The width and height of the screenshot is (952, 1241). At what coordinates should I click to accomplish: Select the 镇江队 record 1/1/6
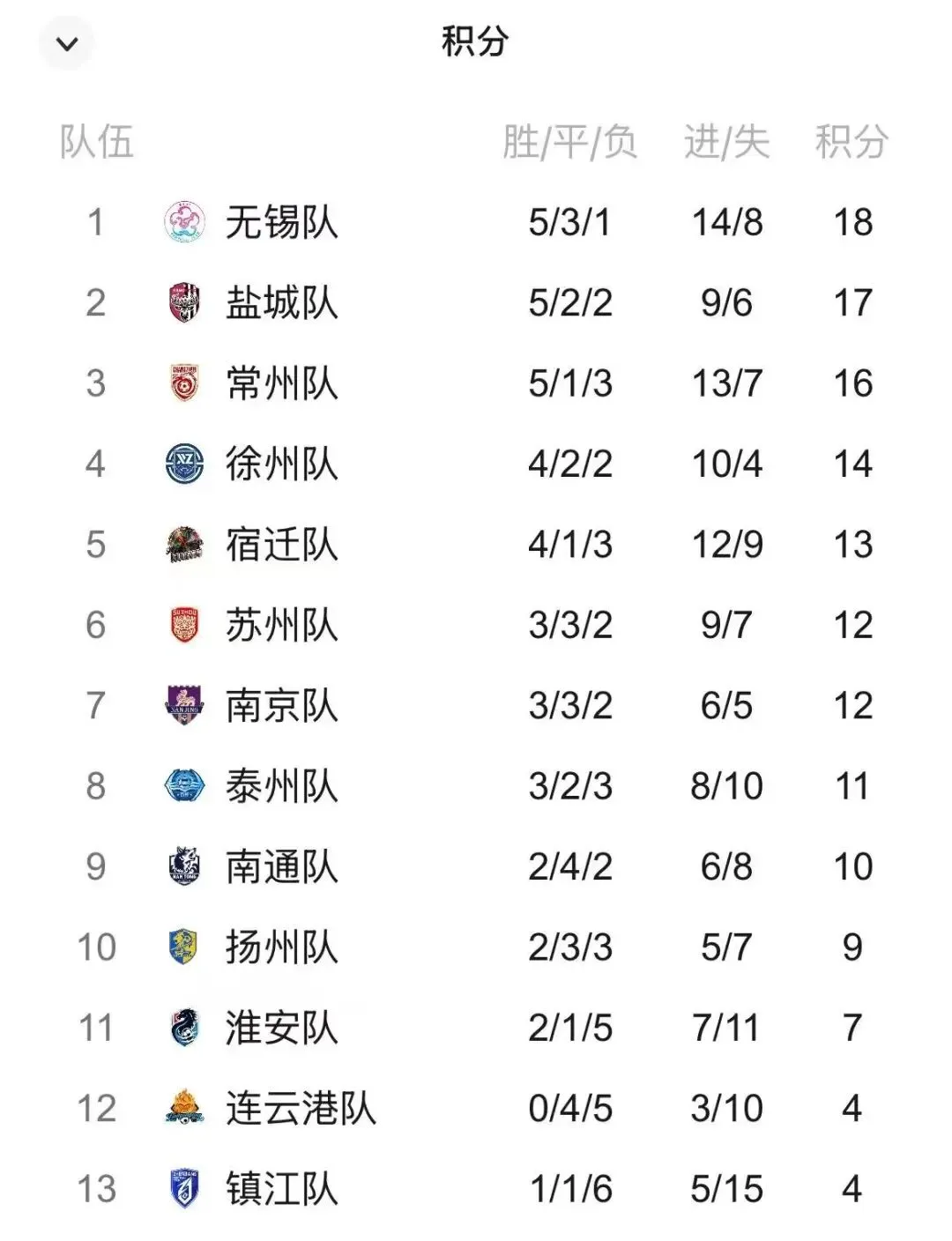[x=571, y=1189]
